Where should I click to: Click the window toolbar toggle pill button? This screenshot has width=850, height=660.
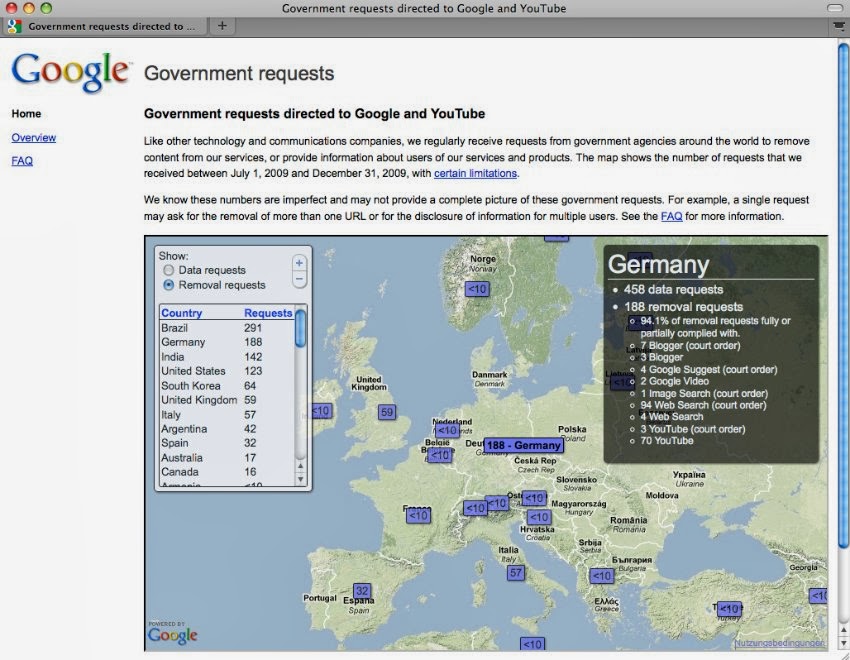coord(835,8)
